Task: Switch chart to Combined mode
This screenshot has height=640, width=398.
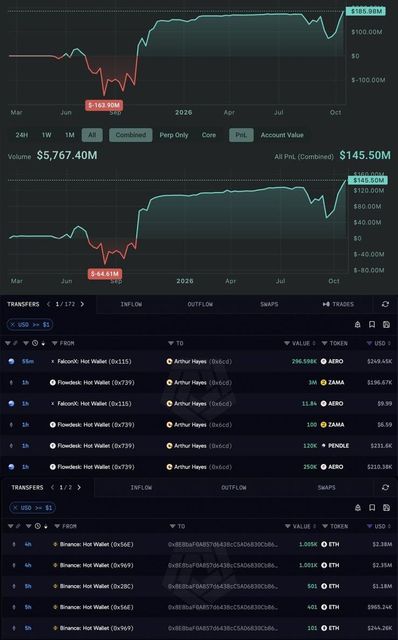Action: 131,135
